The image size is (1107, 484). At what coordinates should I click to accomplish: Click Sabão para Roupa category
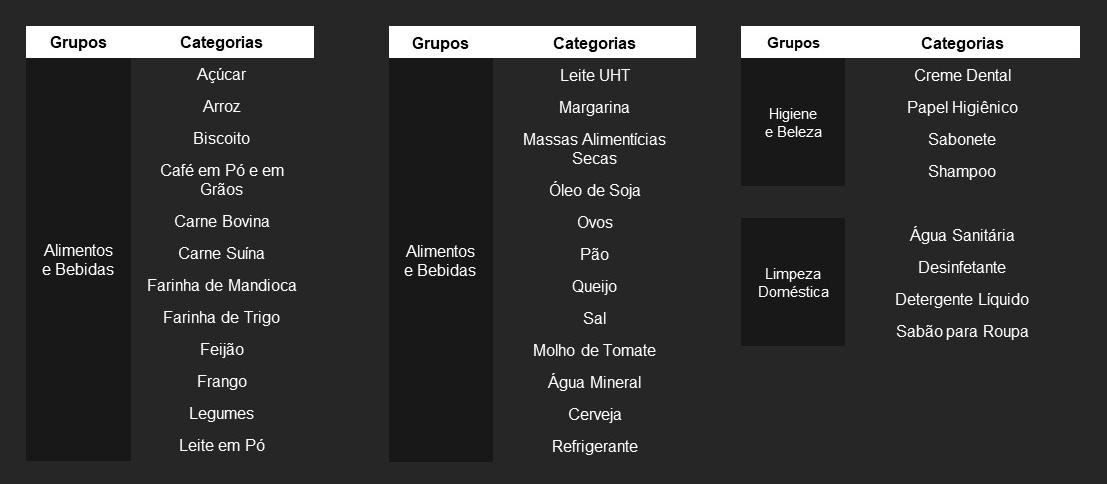[962, 332]
